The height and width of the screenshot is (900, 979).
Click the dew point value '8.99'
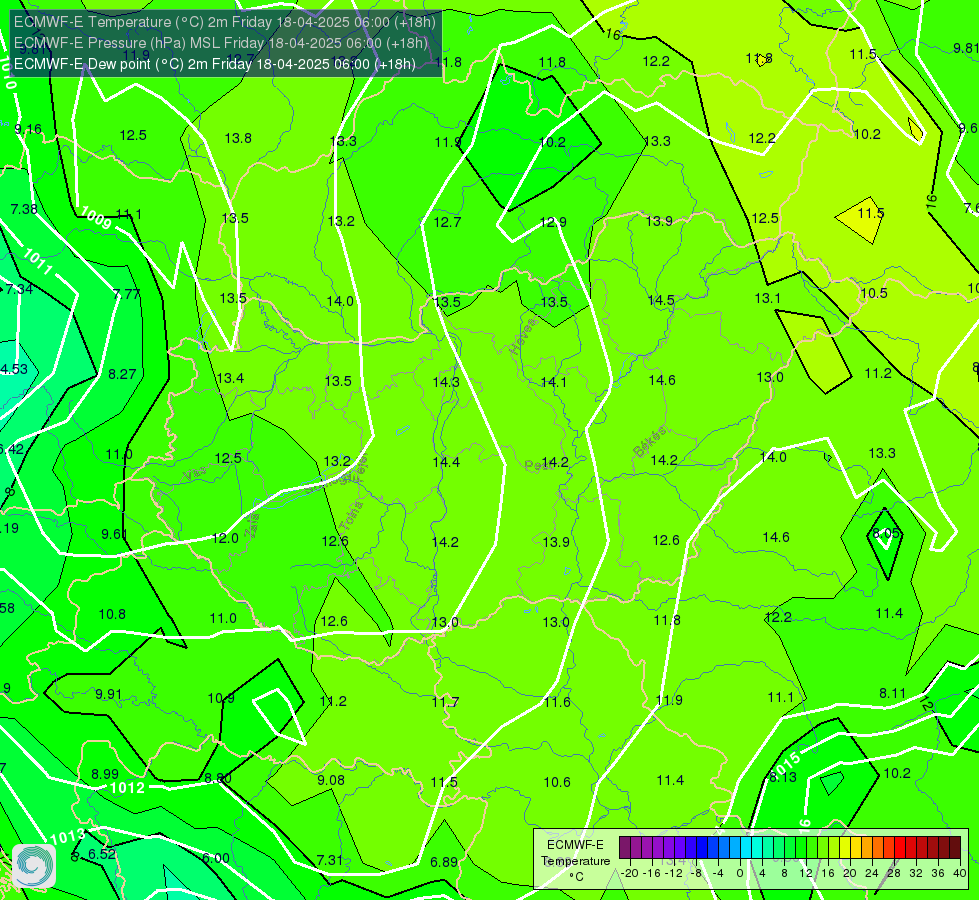pos(105,774)
